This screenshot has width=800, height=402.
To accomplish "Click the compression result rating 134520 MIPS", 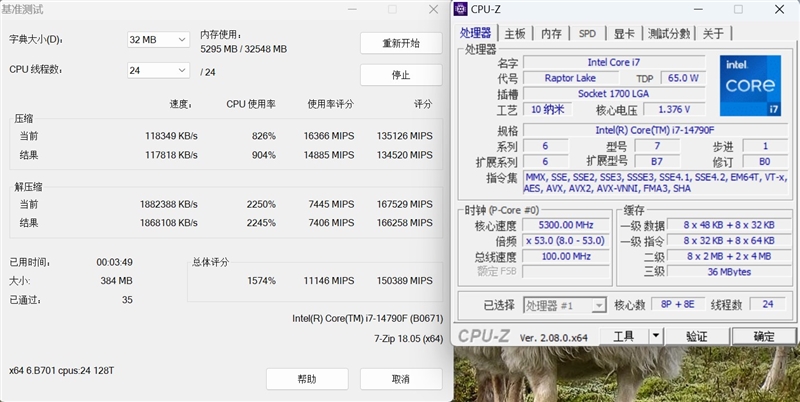I will tap(405, 155).
